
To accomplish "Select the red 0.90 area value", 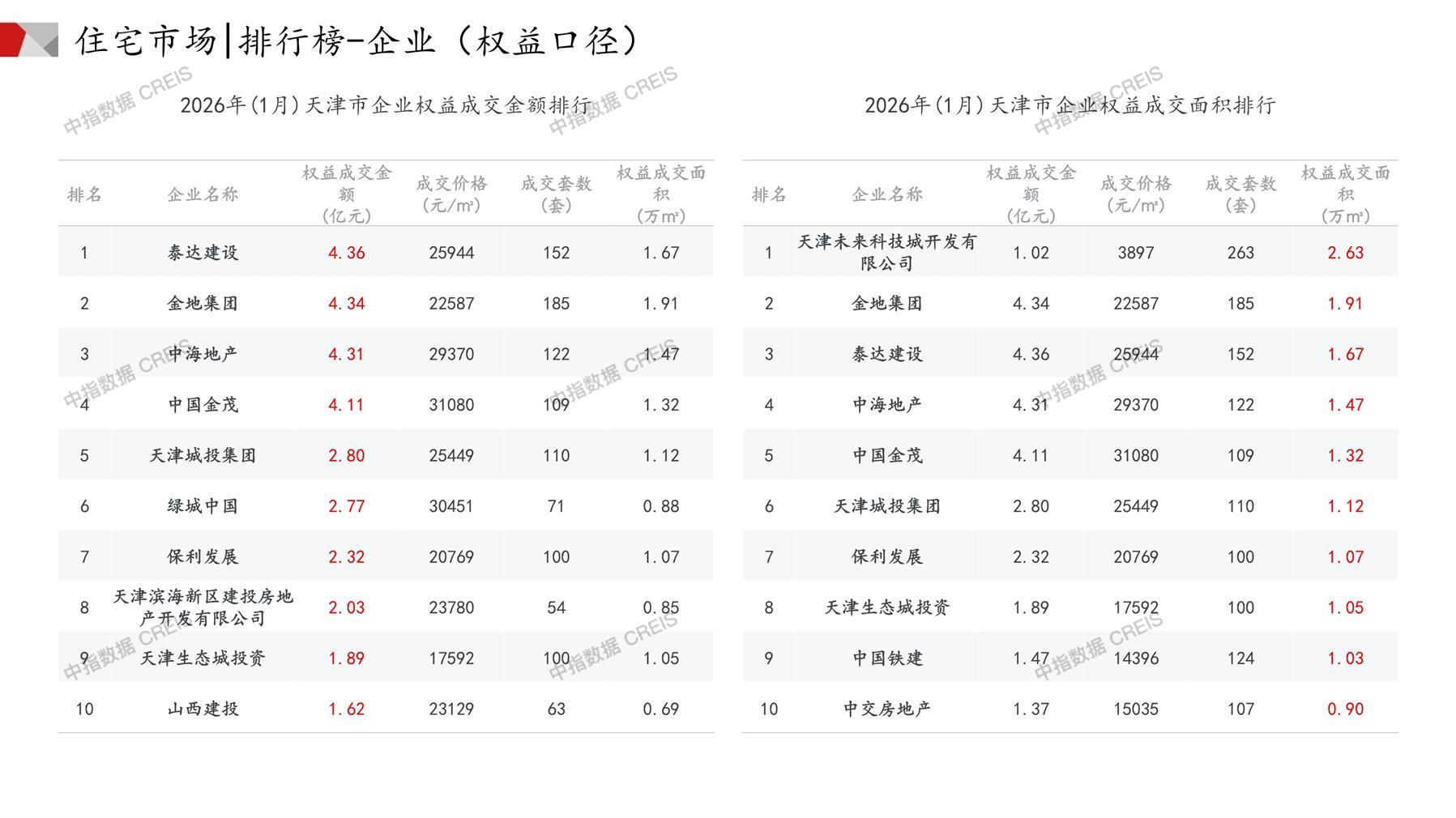I will coord(1345,709).
